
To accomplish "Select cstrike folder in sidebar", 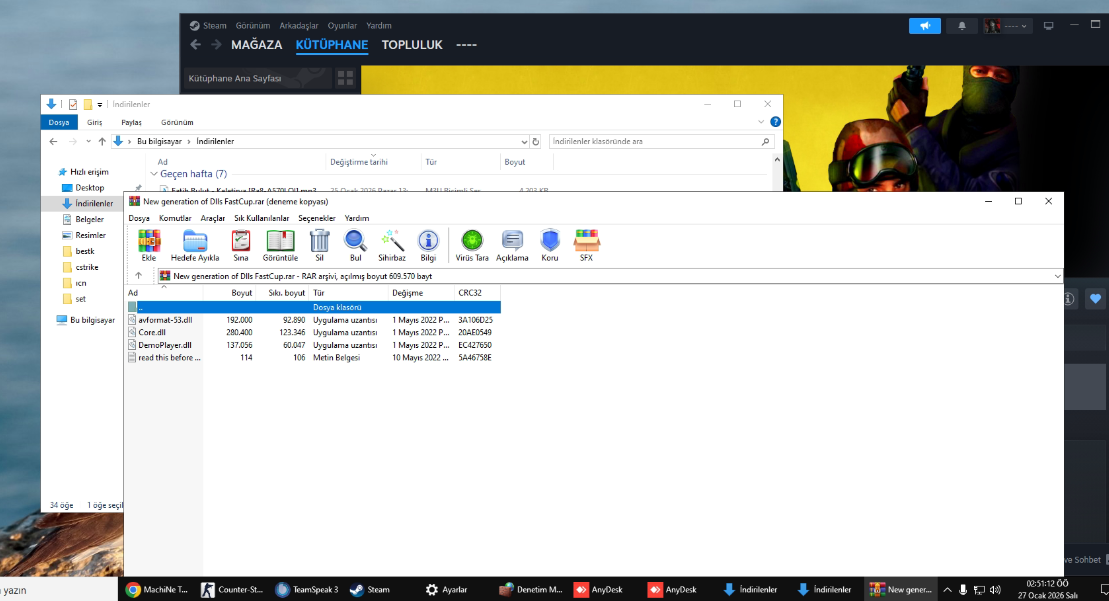I will tap(86, 267).
